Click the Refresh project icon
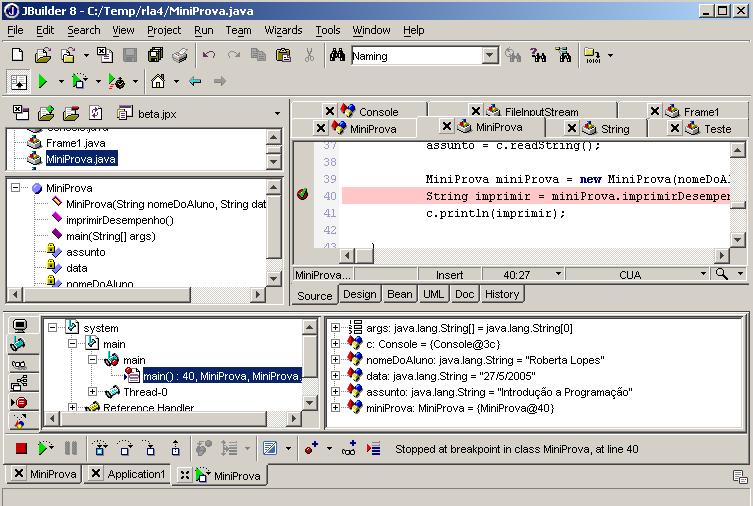The width and height of the screenshot is (753, 506). tap(96, 113)
